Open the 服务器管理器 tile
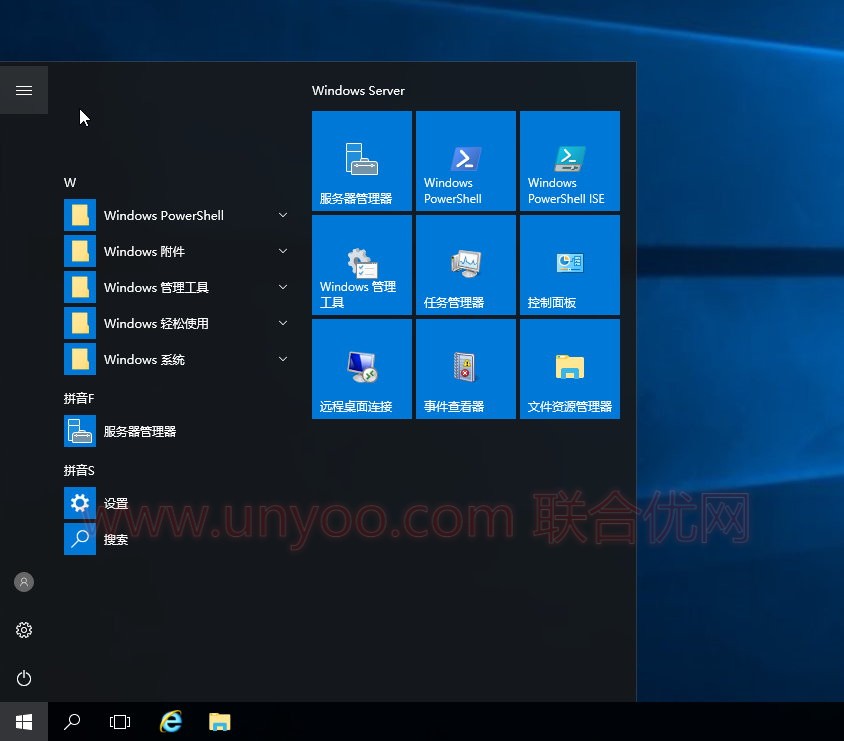844x741 pixels. point(362,161)
